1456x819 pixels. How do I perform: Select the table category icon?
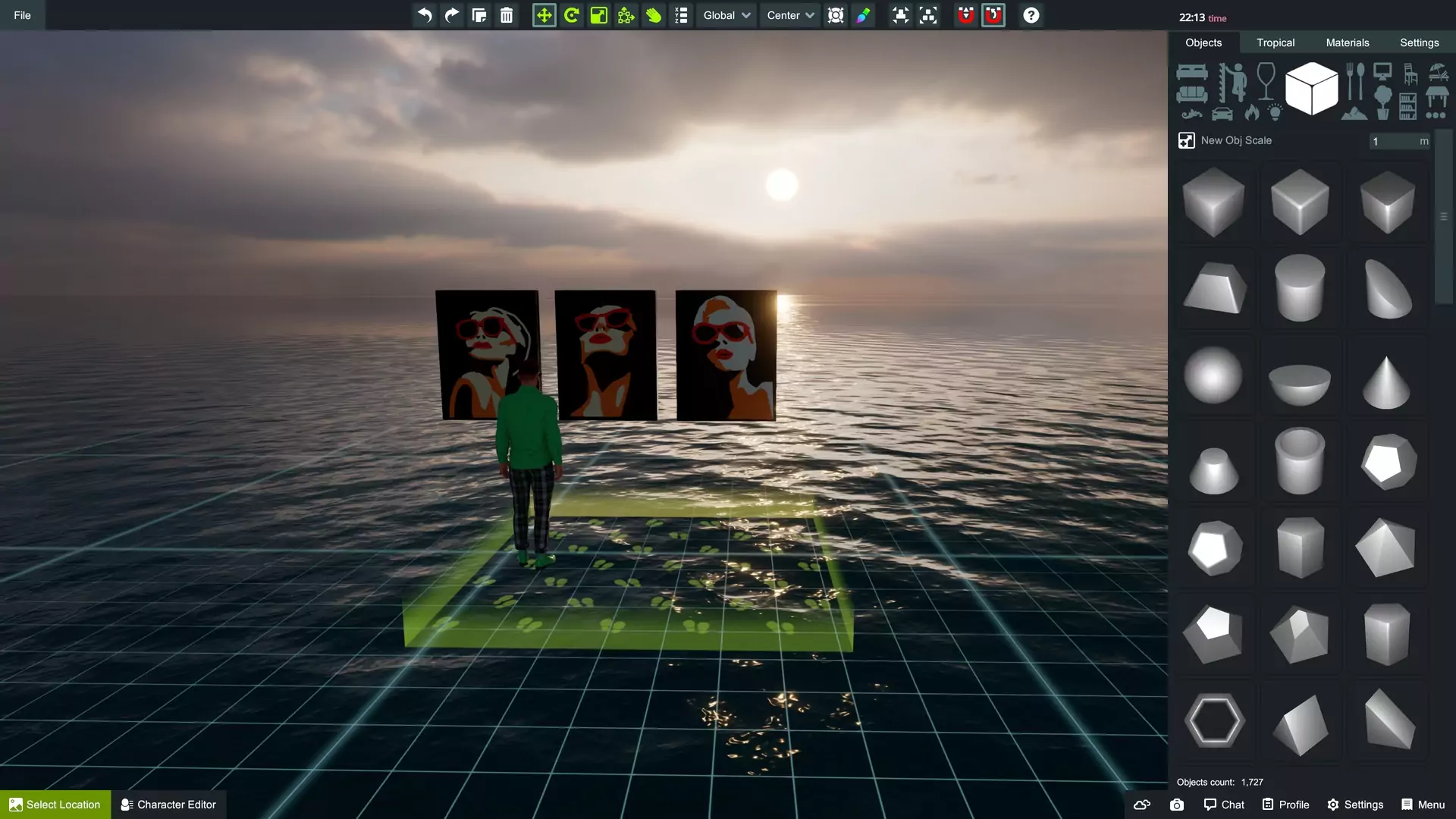coord(1437,96)
